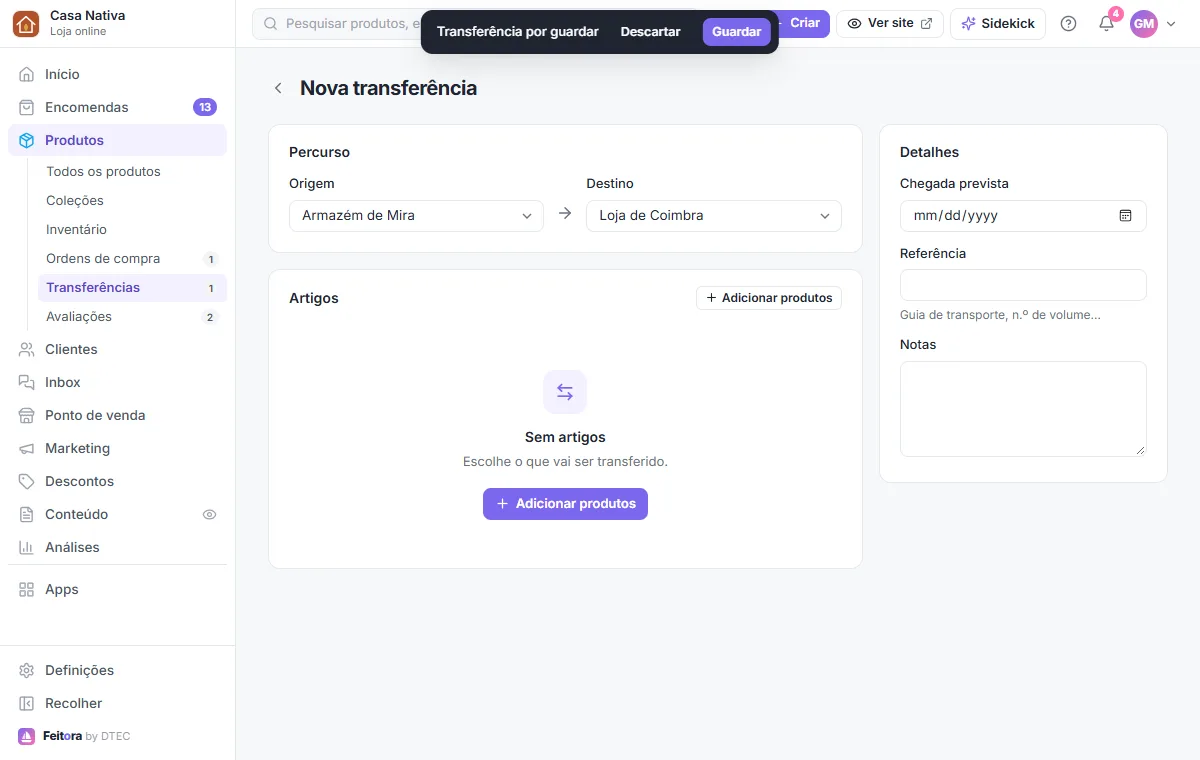Image resolution: width=1200 pixels, height=760 pixels.
Task: Open Apps in the sidebar
Action: pyautogui.click(x=117, y=589)
